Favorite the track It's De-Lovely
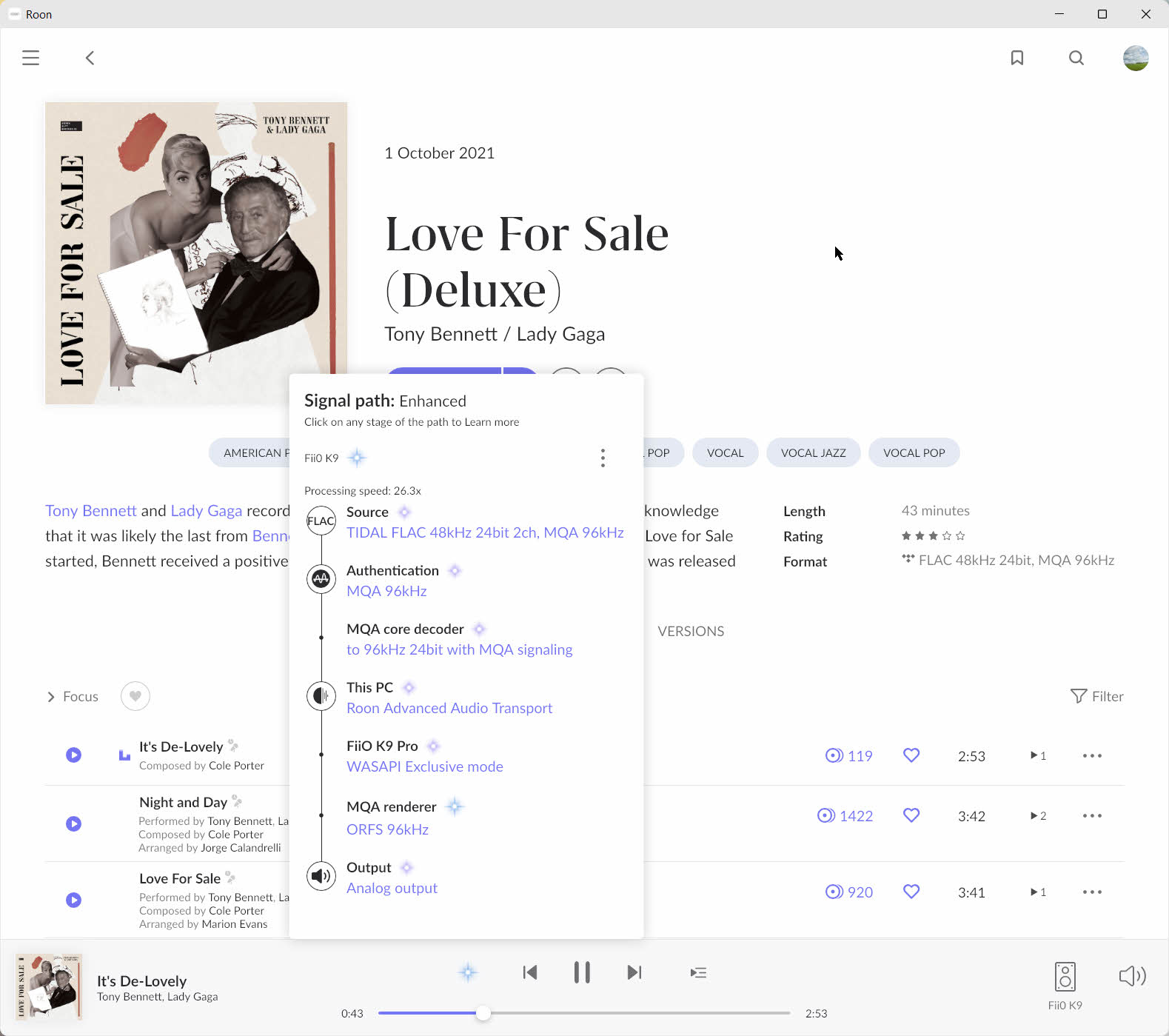This screenshot has height=1036, width=1169. 911,755
